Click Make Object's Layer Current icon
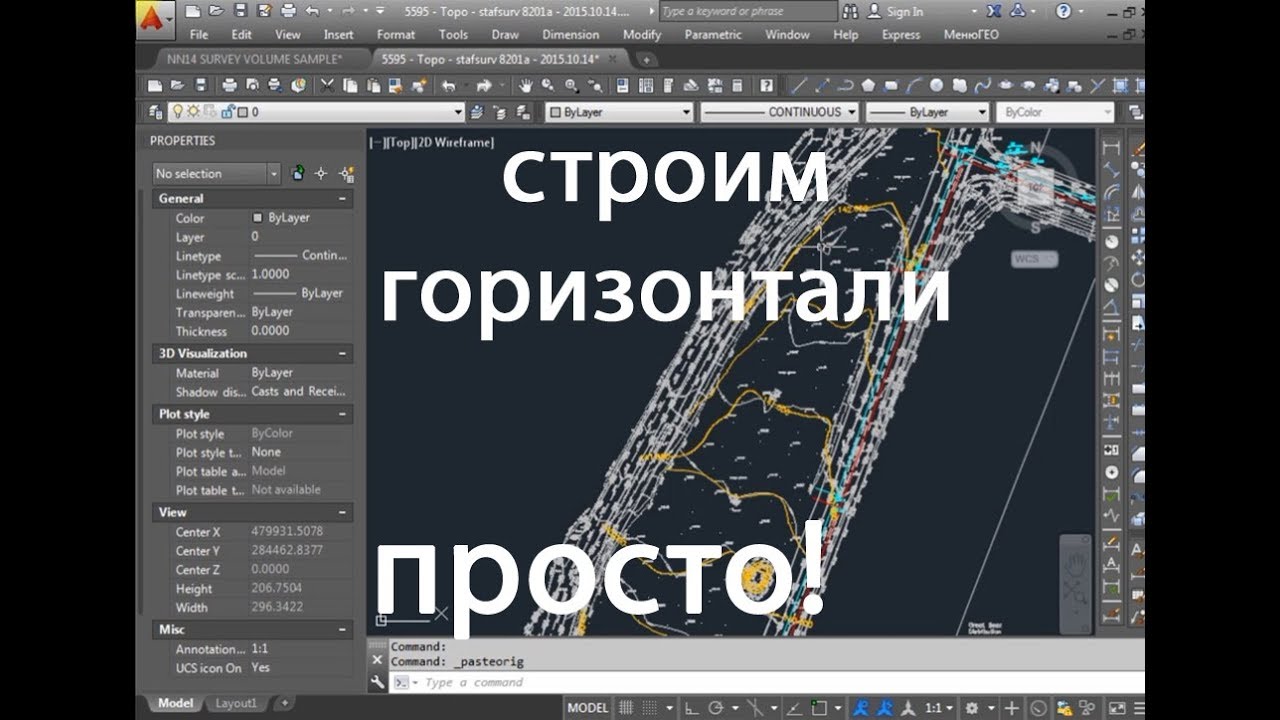The image size is (1280, 720). click(476, 112)
